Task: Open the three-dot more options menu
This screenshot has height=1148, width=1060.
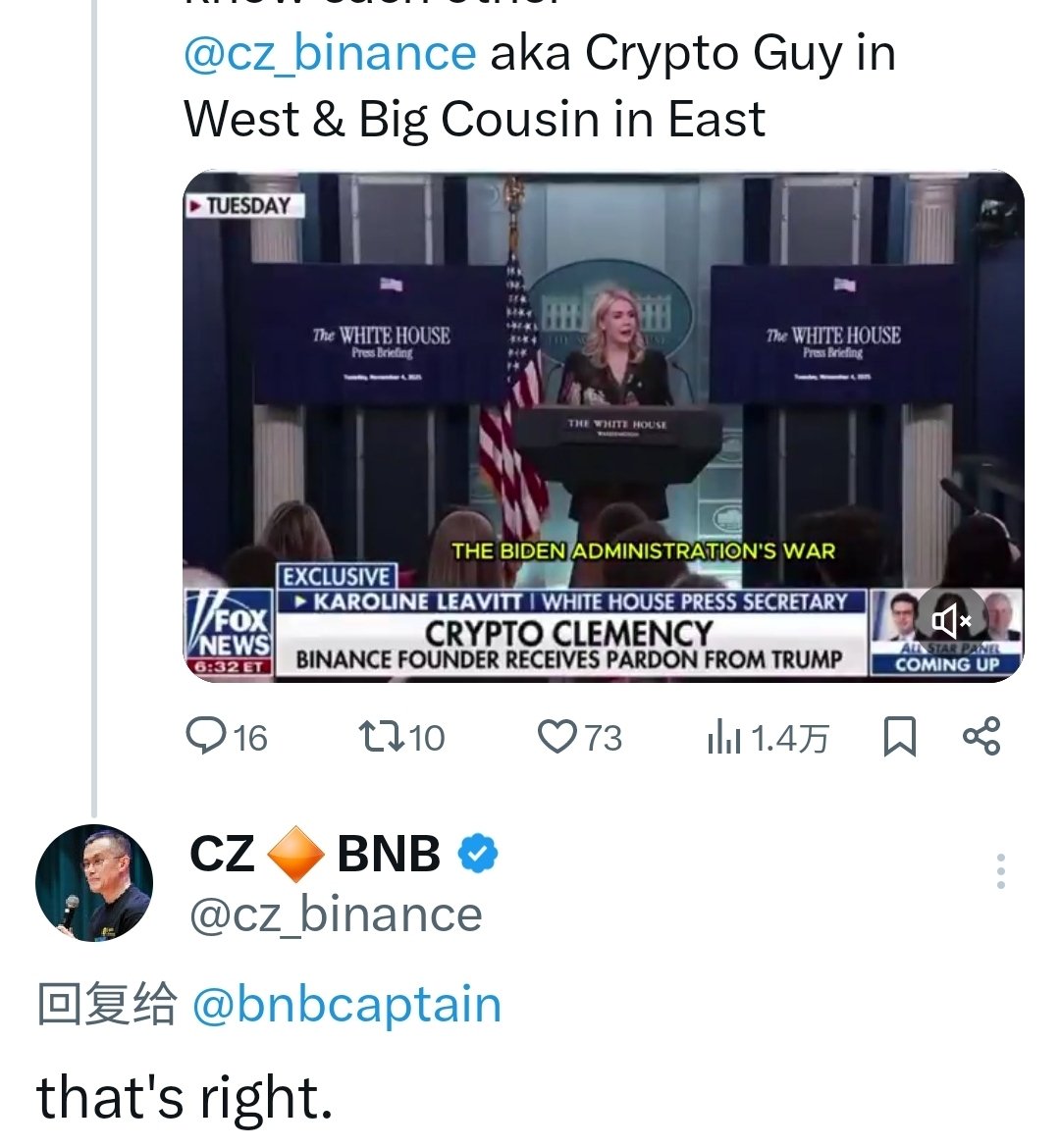Action: [x=1000, y=871]
